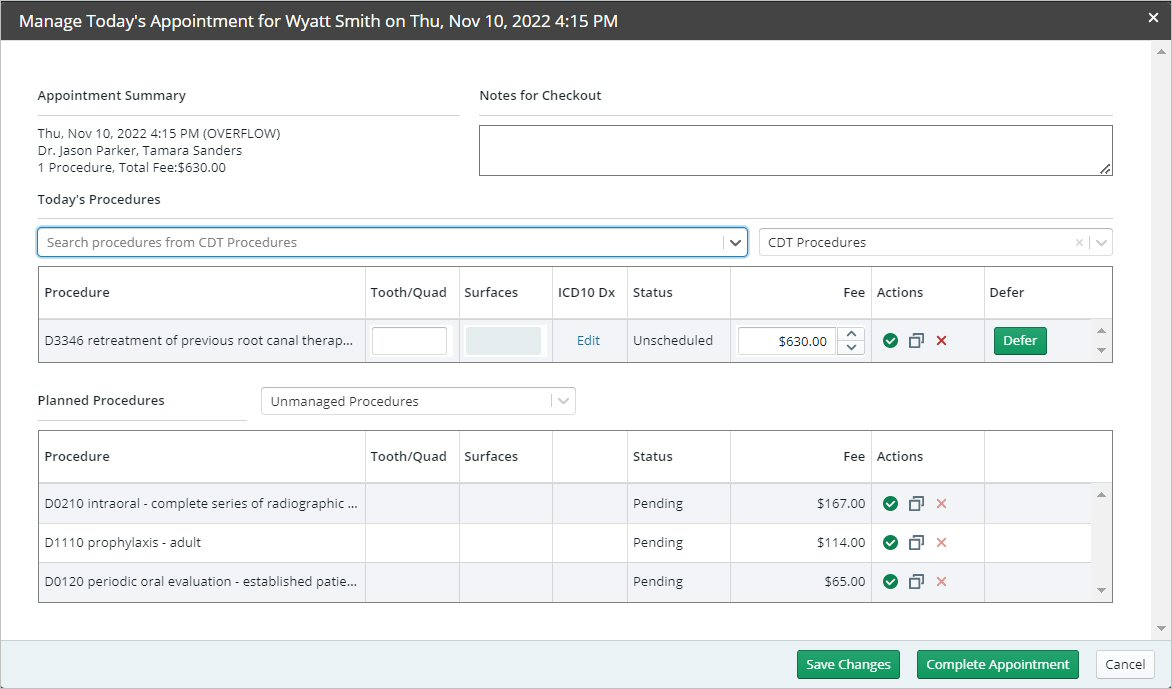Image resolution: width=1172 pixels, height=689 pixels.
Task: Click Pending status for D0120 evaluation
Action: [x=658, y=581]
